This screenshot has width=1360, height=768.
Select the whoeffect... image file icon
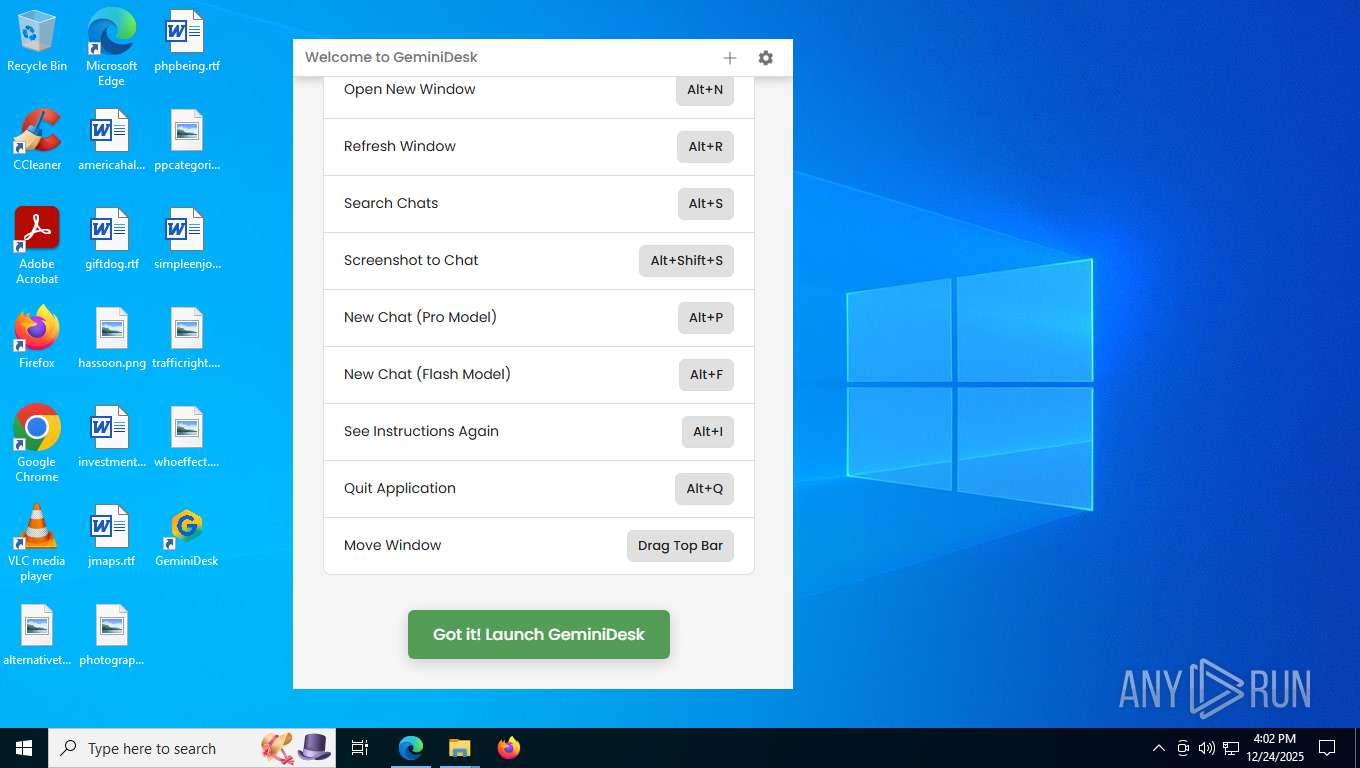pos(187,438)
